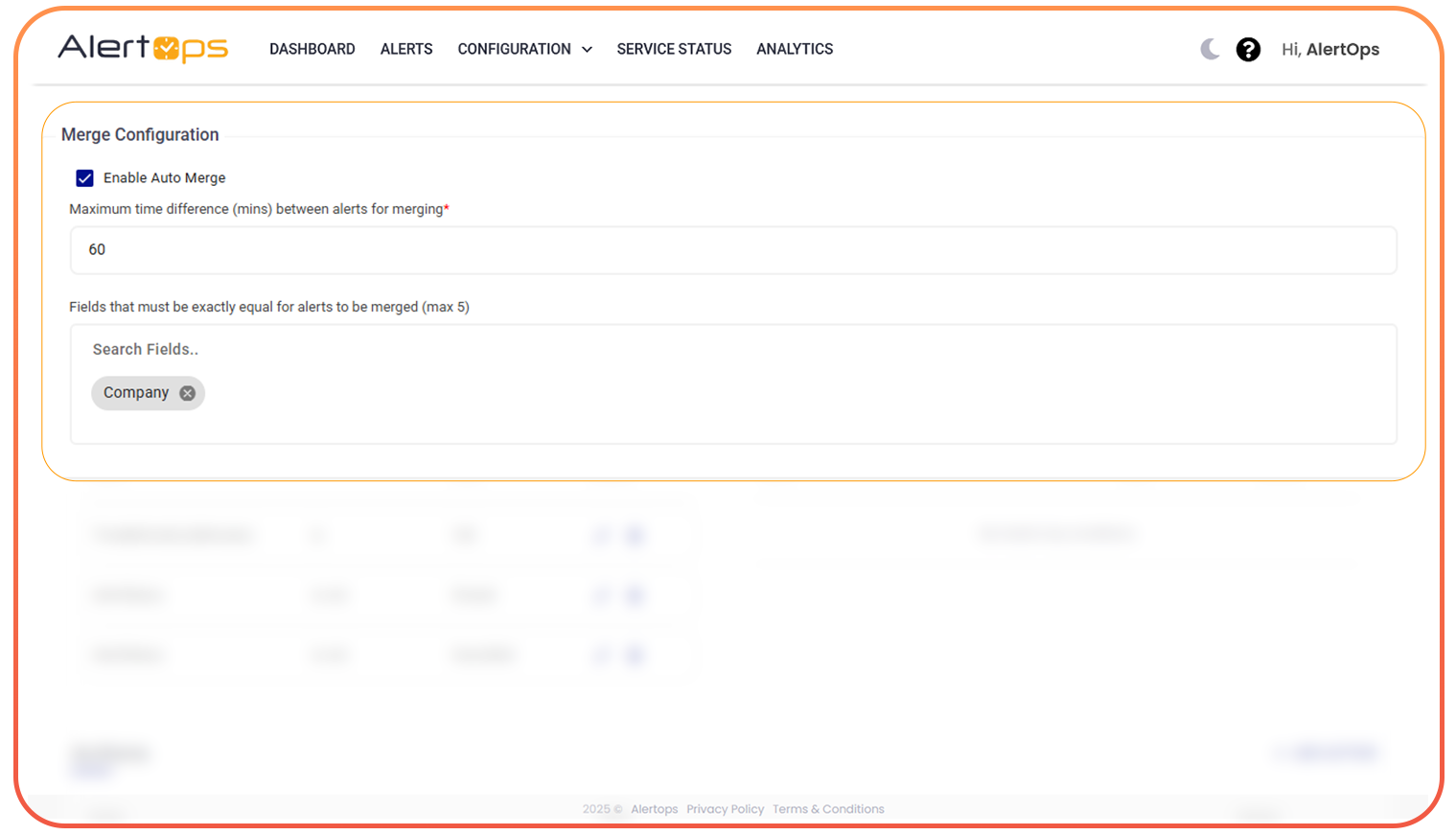1456x835 pixels.
Task: Click the AlertOps logo
Action: coord(143,48)
